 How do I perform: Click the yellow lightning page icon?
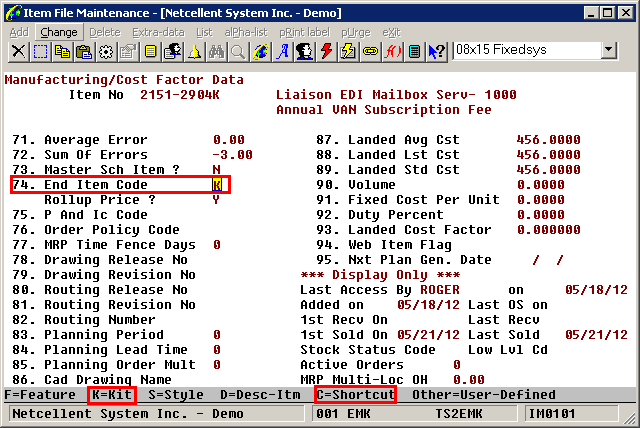click(x=349, y=52)
